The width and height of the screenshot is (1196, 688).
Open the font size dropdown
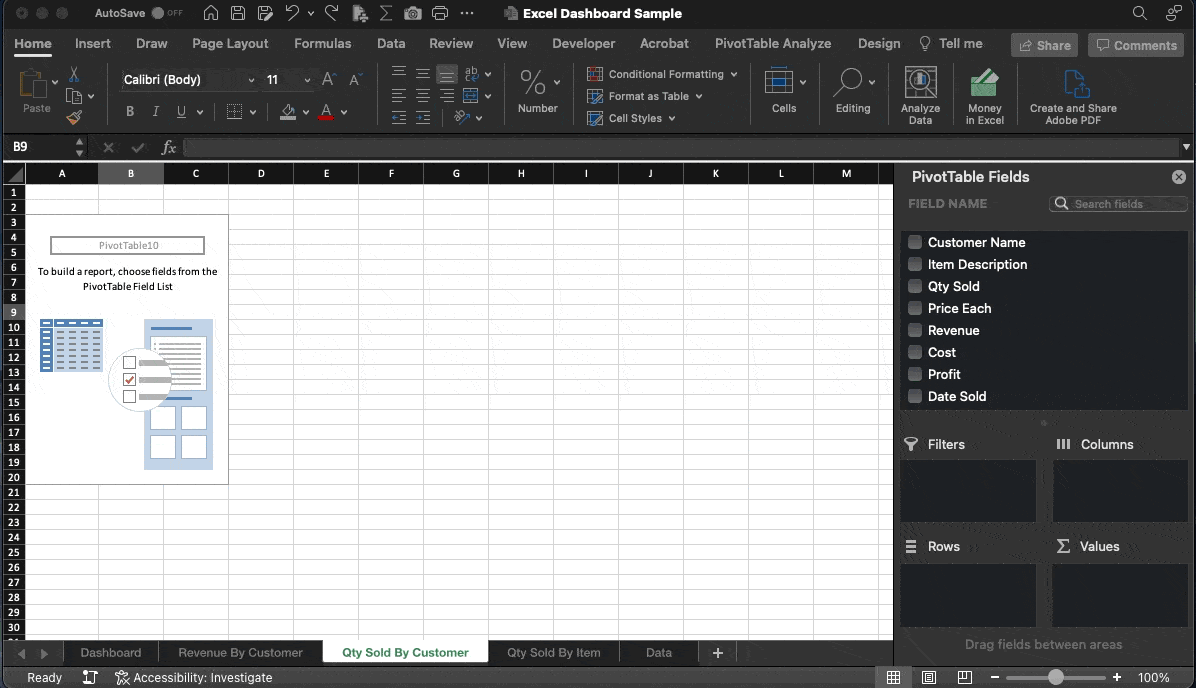tap(307, 79)
